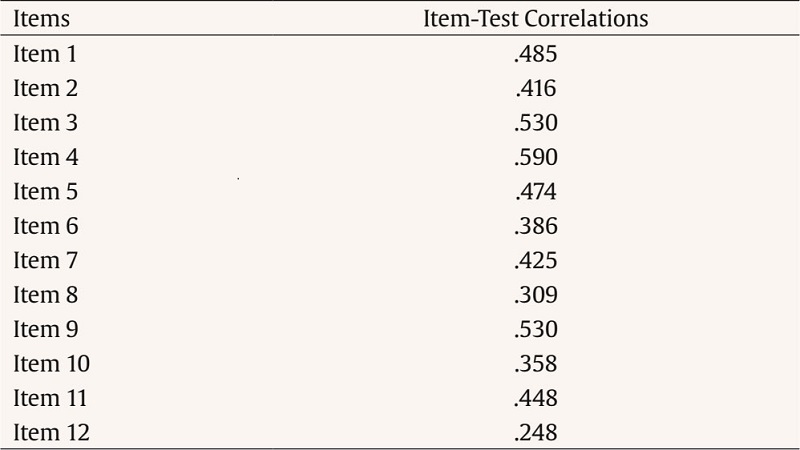The image size is (800, 450).
Task: Click the "Item 3" row label
Action: (45, 123)
